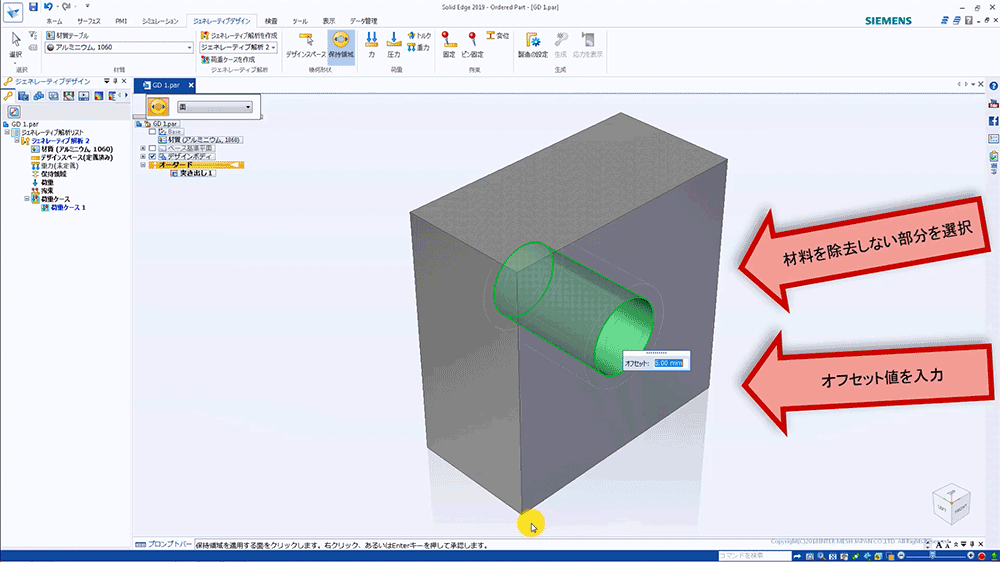
Task: Collapse the ジェネレーティブ解析 2 node
Action: pyautogui.click(x=17, y=140)
